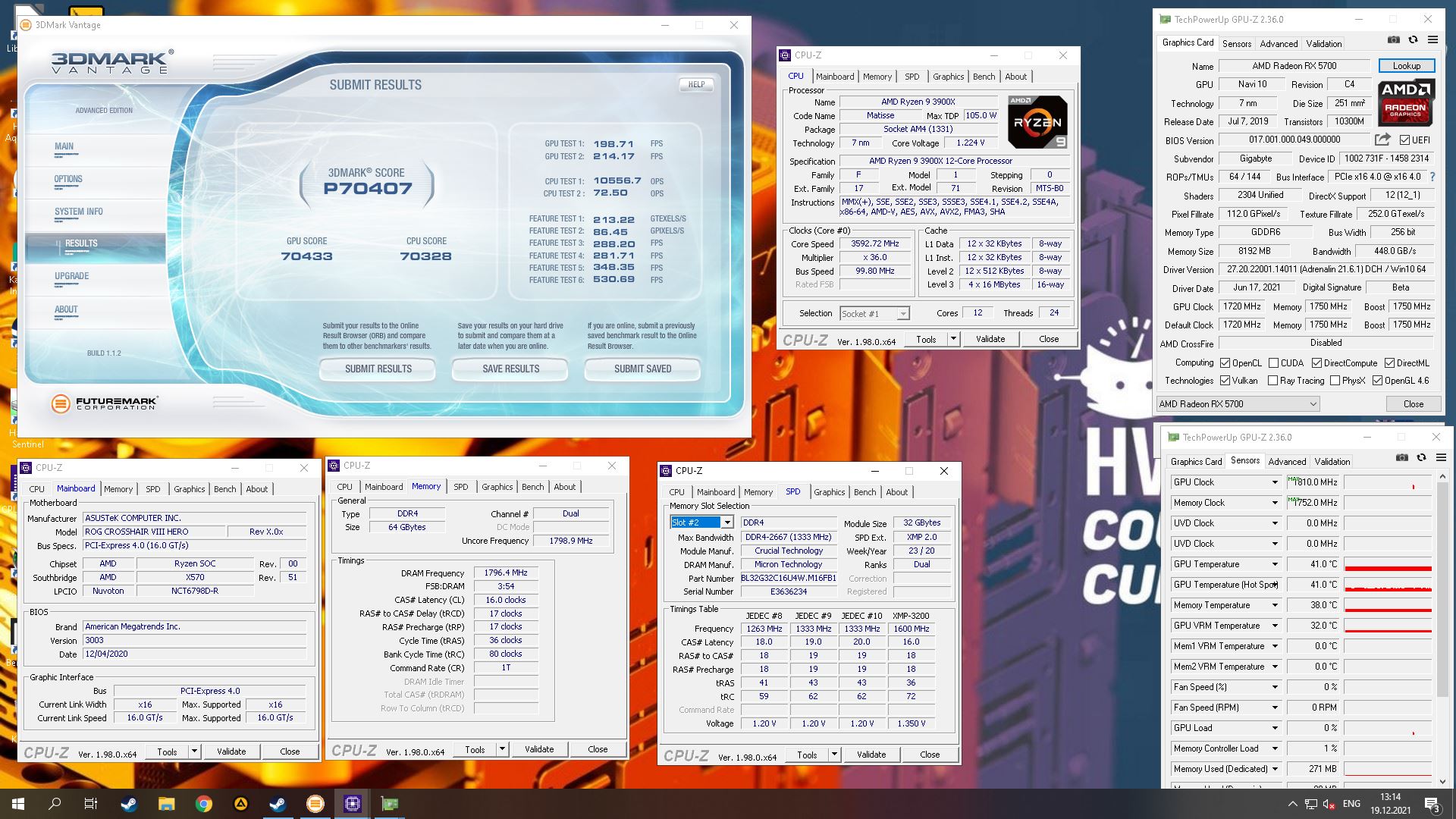The width and height of the screenshot is (1456, 819).
Task: Toggle the UEFI checkbox in GPU-Z
Action: [x=1404, y=140]
